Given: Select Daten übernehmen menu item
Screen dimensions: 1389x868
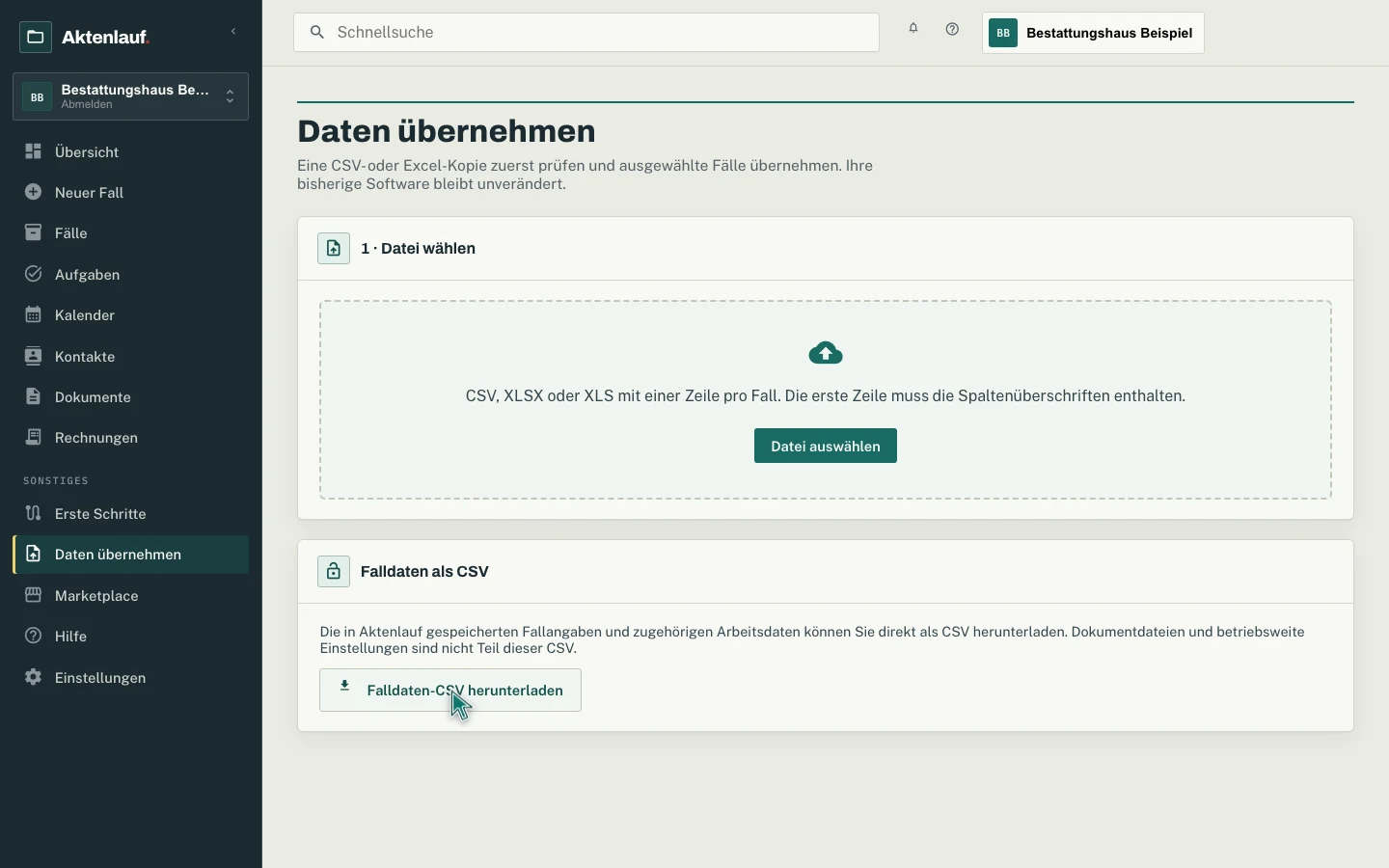Looking at the screenshot, I should pos(130,555).
